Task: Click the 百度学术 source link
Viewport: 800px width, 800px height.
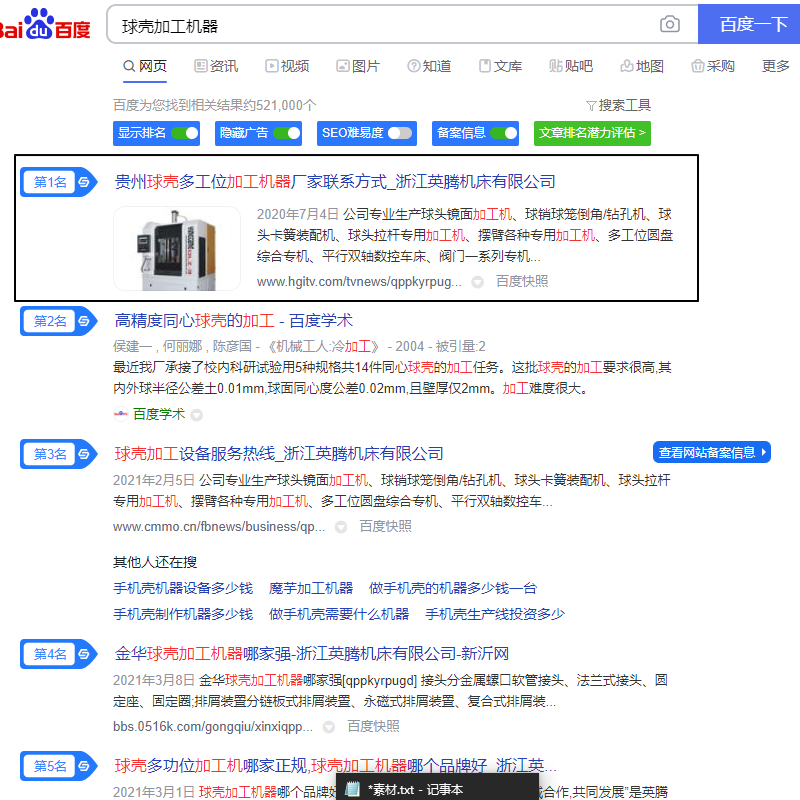Action: (159, 414)
